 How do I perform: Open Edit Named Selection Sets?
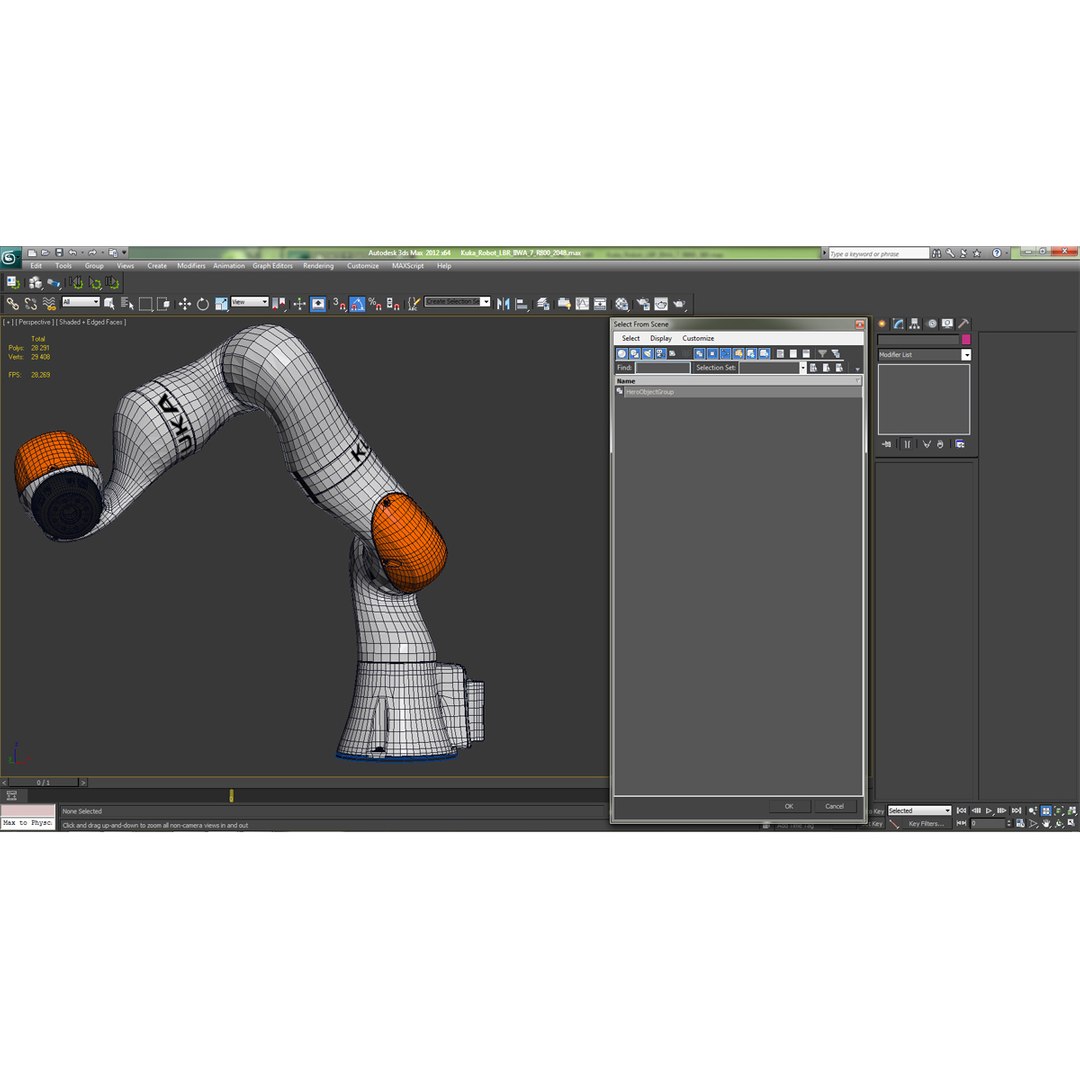[413, 304]
